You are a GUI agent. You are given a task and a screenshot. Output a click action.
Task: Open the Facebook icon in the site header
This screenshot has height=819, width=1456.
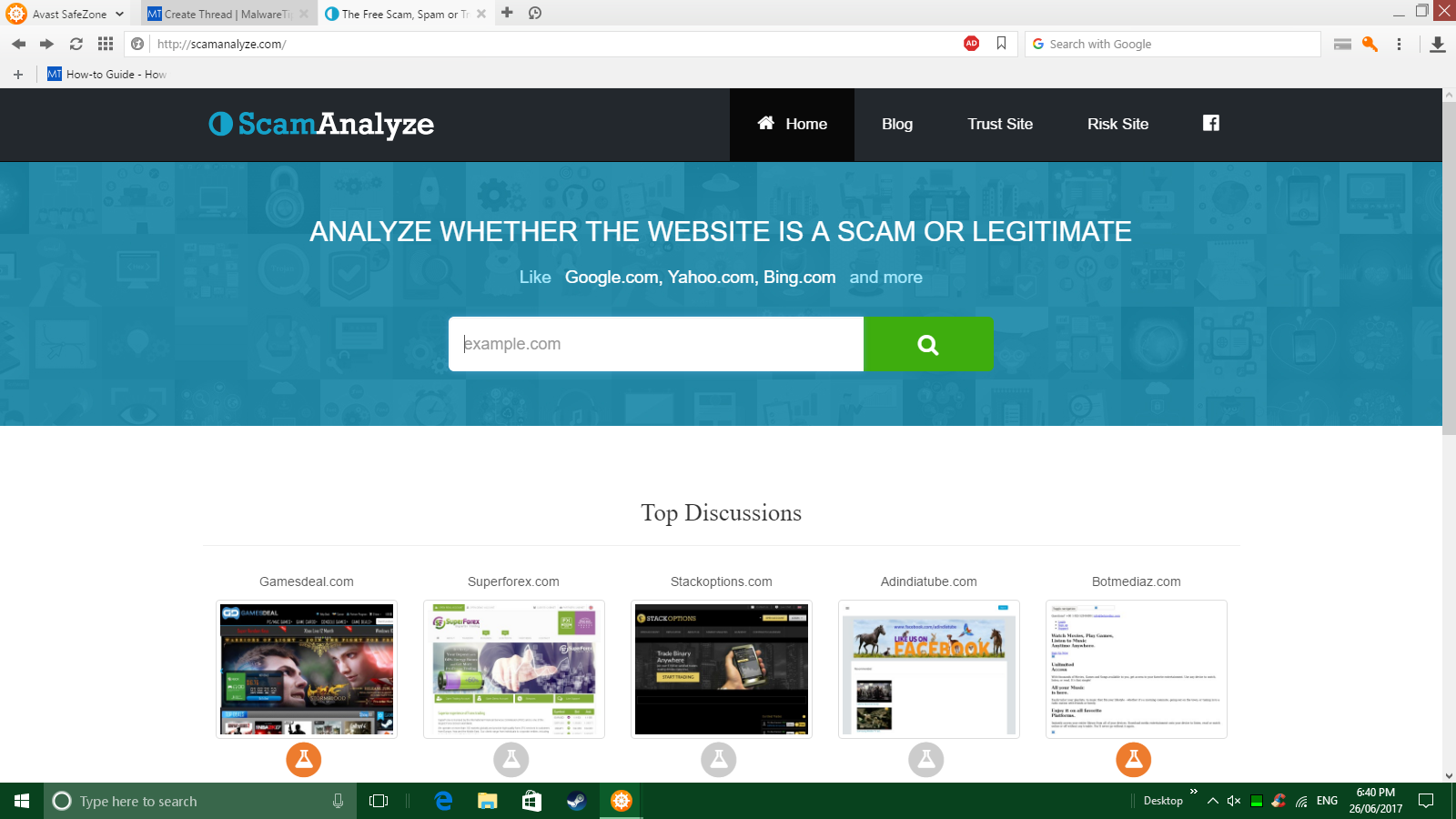pyautogui.click(x=1211, y=123)
